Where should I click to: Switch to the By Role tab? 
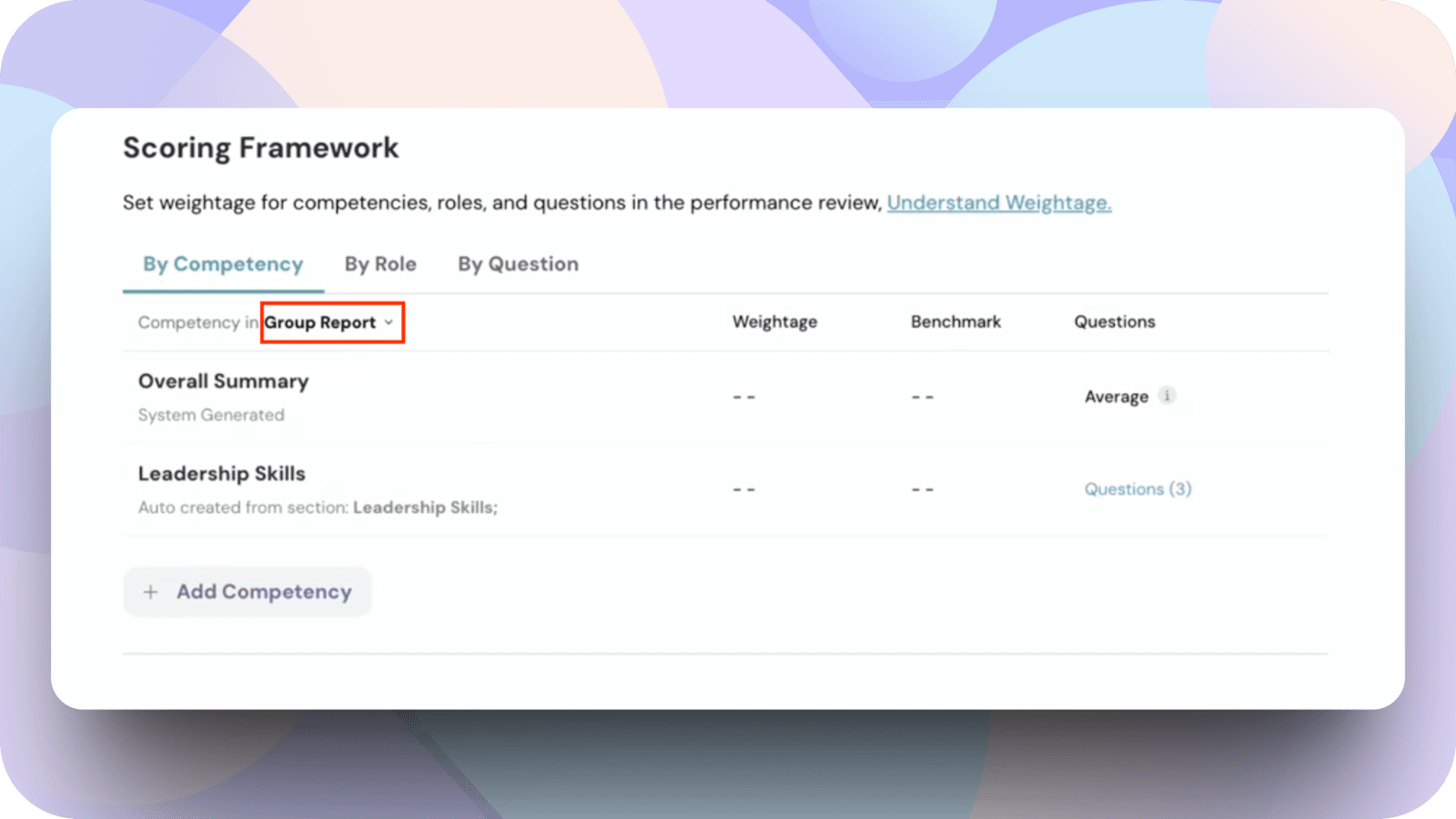point(380,264)
